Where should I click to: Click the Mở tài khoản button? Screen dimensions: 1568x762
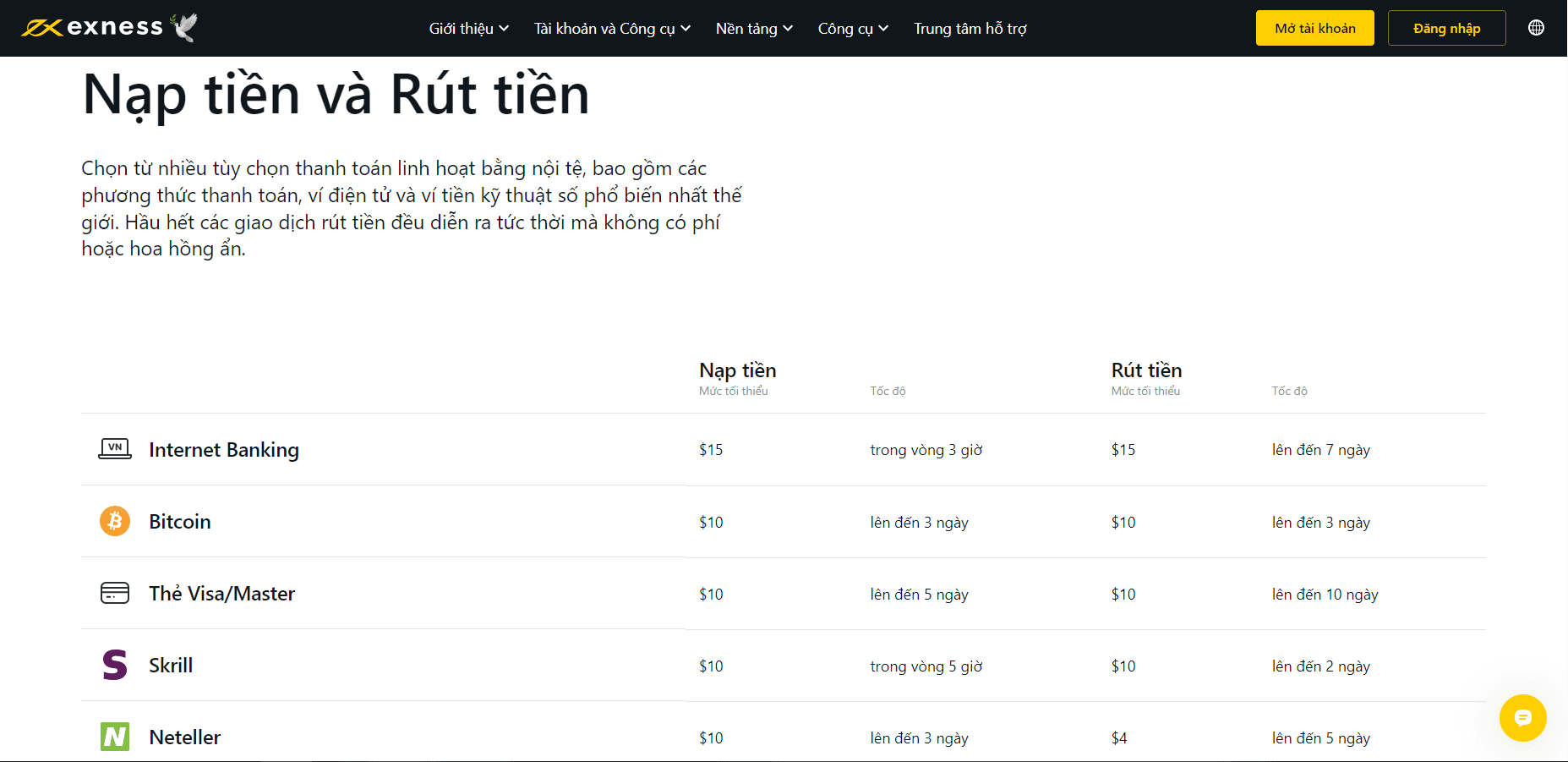(x=1314, y=28)
